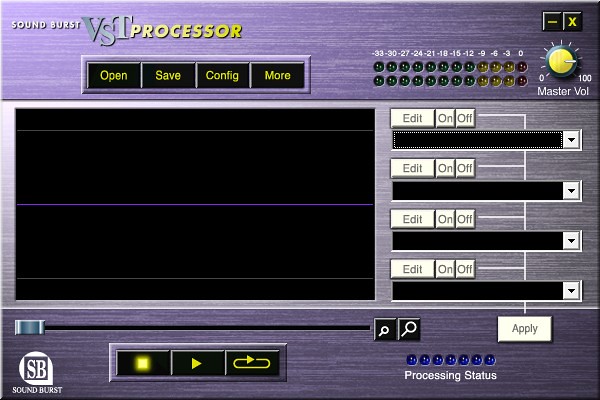
Task: Start playback with the Play button
Action: click(197, 363)
